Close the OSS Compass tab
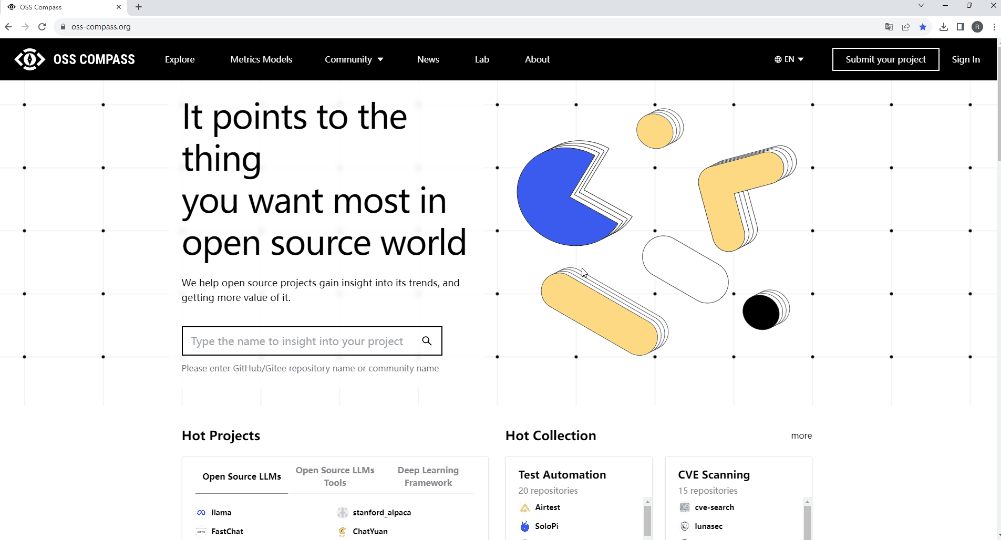 click(119, 7)
